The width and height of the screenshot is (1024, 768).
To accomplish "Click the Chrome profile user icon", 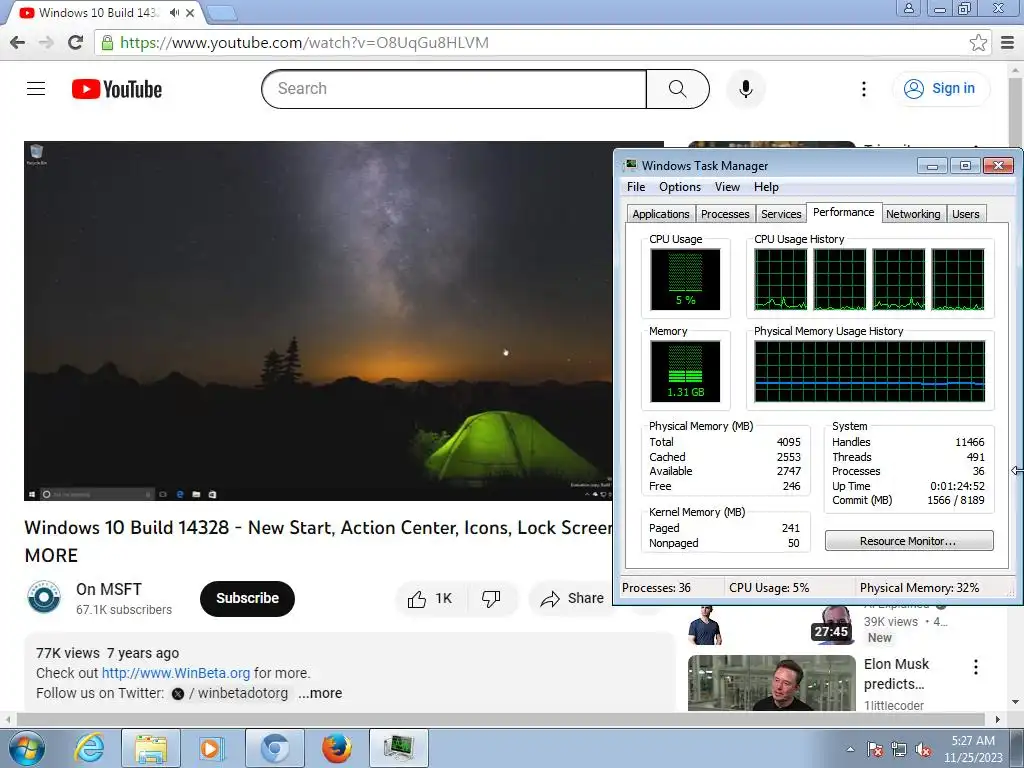I will 908,8.
